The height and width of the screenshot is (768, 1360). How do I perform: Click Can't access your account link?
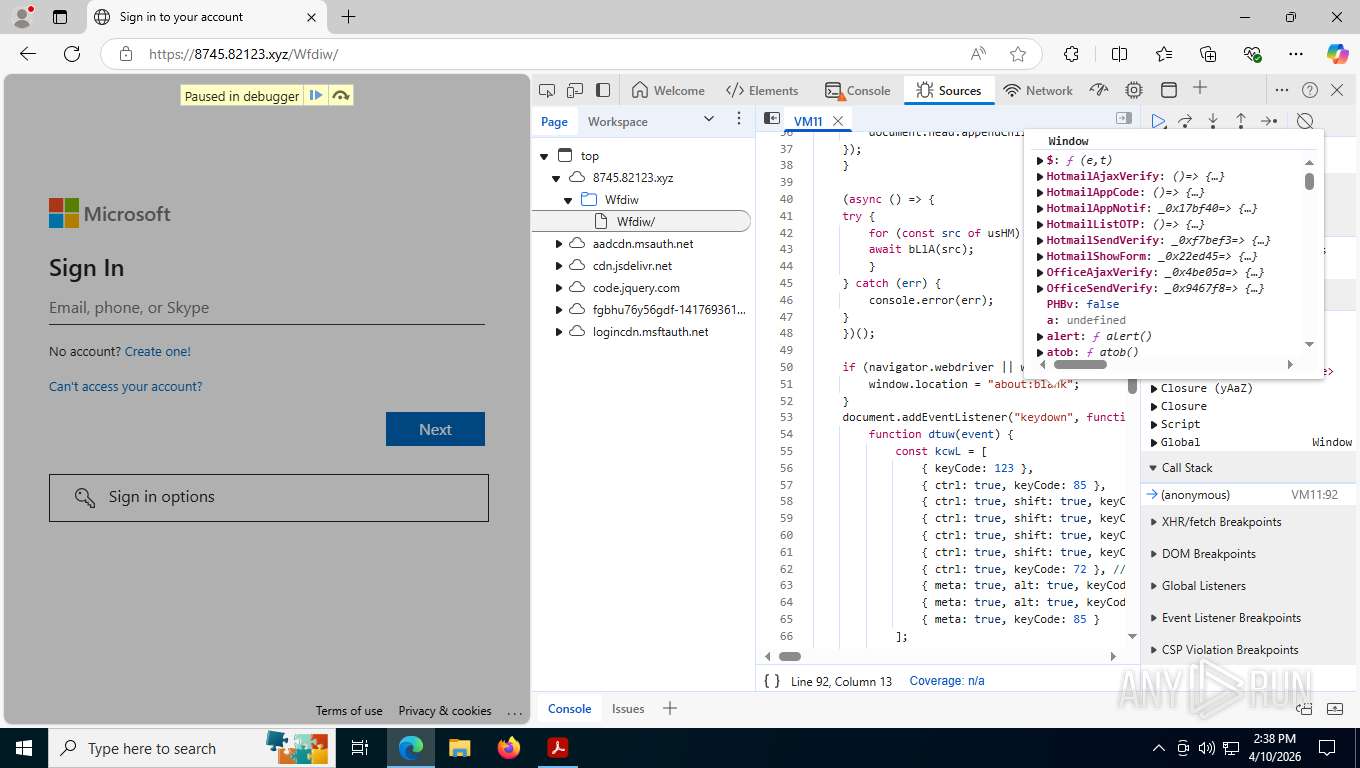(x=126, y=386)
